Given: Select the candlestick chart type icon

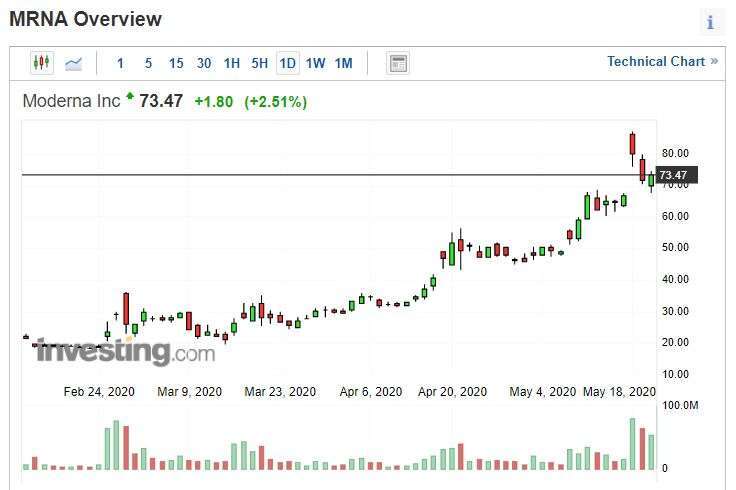Looking at the screenshot, I should point(41,62).
